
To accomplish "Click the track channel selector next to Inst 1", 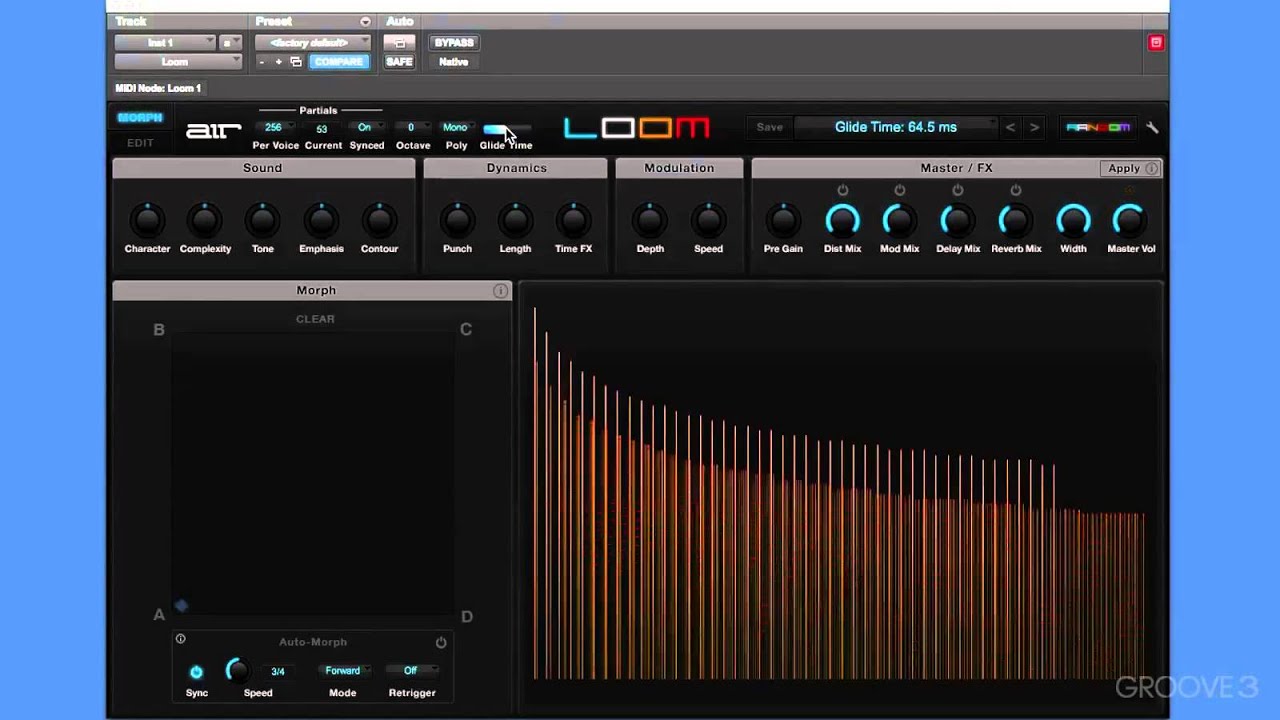I will (230, 43).
